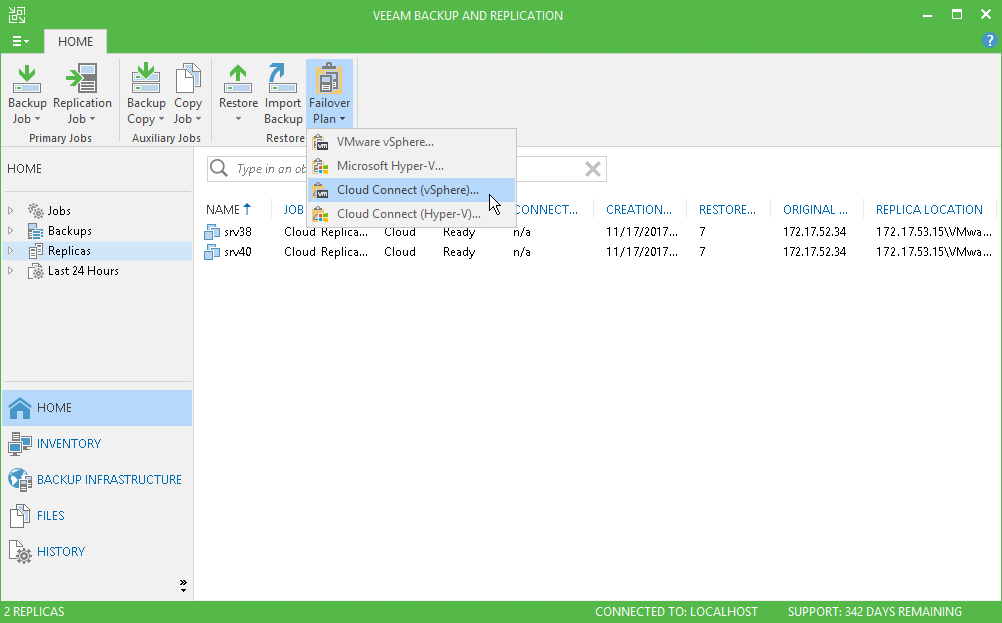Click the Inventory computers icon
The height and width of the screenshot is (623, 1002).
click(x=20, y=443)
